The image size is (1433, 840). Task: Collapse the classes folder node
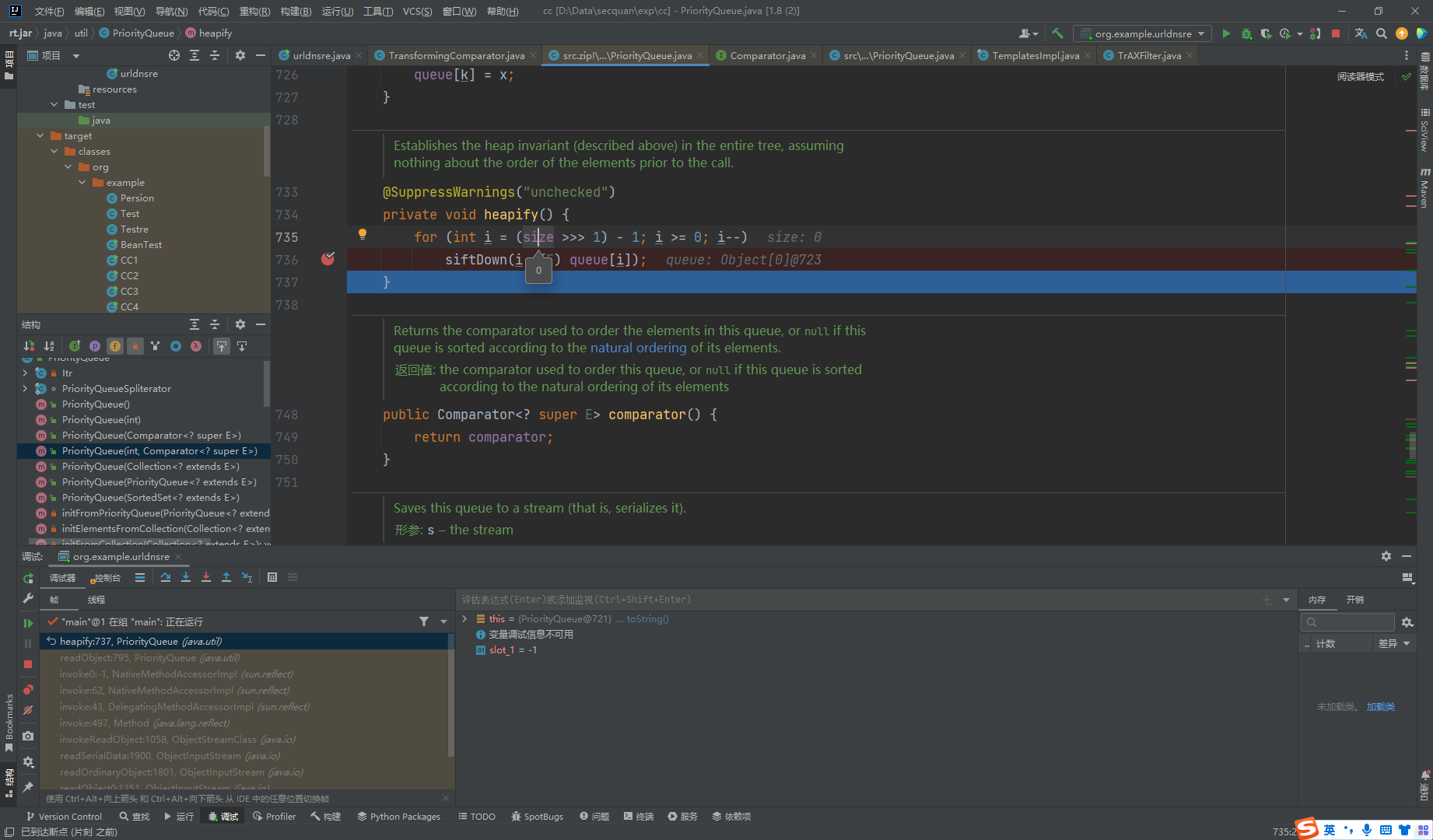(54, 152)
